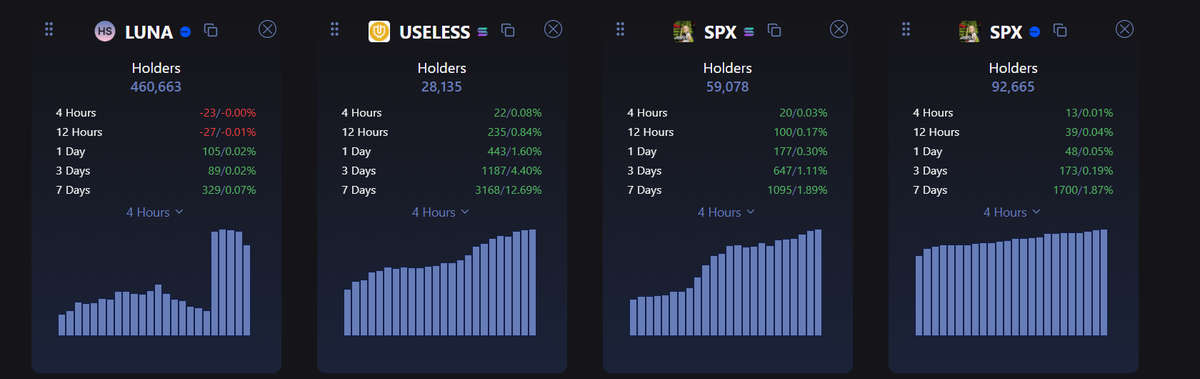Open the 4 Hours interval dropdown on USELESS chart
The image size is (1200, 379).
coord(441,212)
